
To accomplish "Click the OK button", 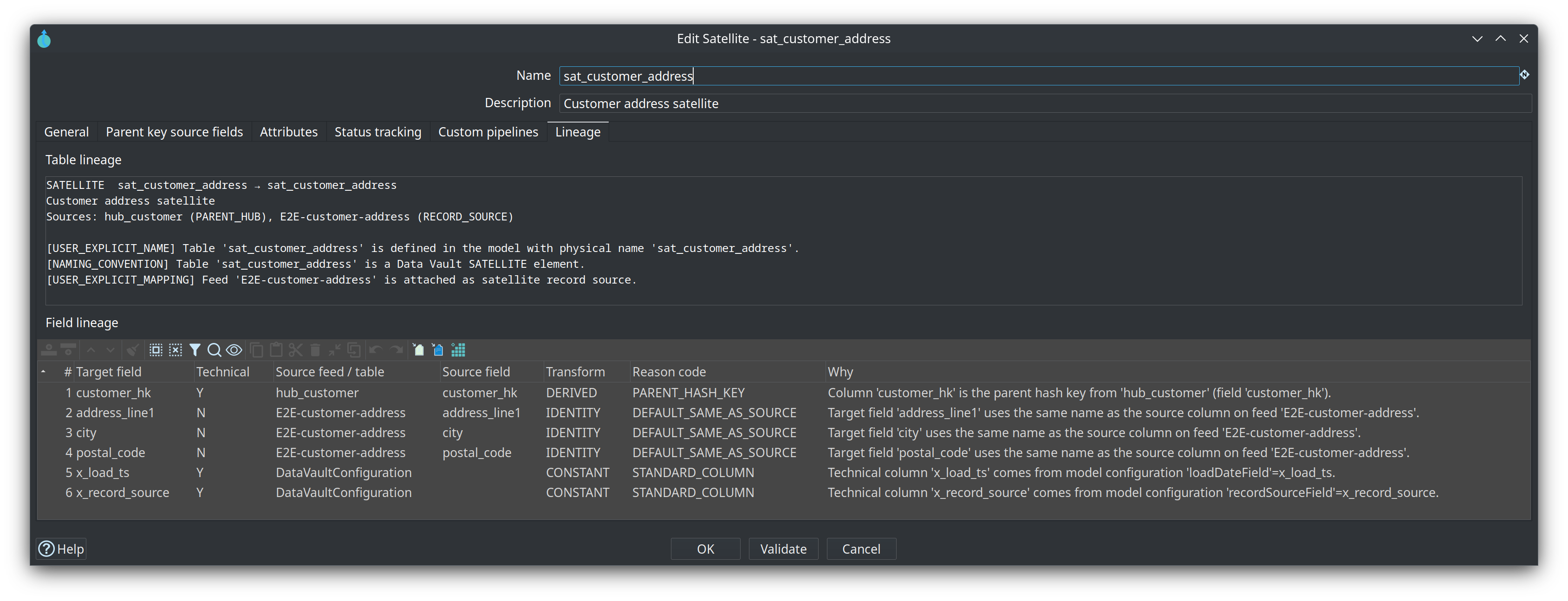I will (x=705, y=549).
